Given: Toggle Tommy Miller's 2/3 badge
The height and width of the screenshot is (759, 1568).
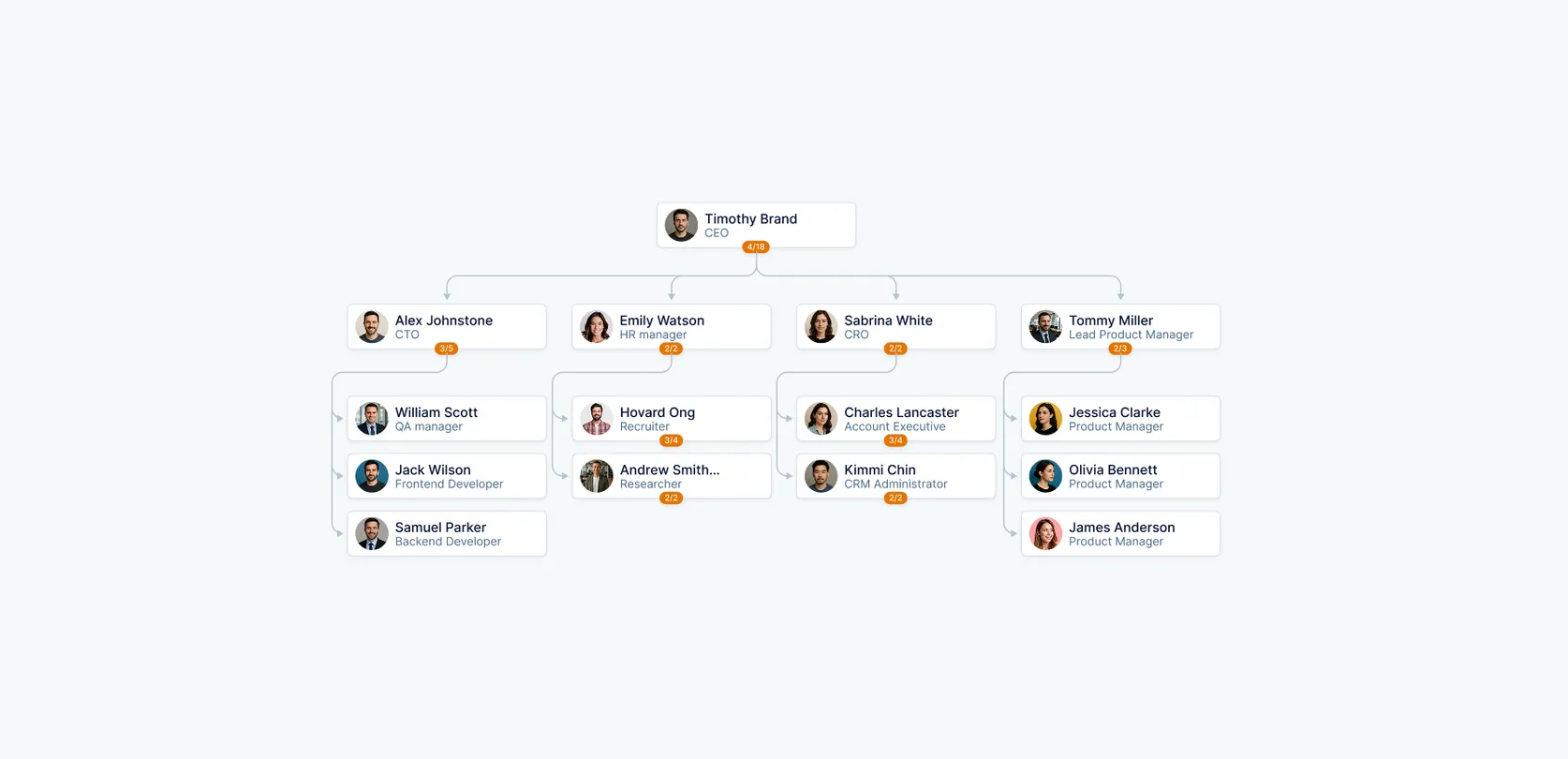Looking at the screenshot, I should 1119,349.
